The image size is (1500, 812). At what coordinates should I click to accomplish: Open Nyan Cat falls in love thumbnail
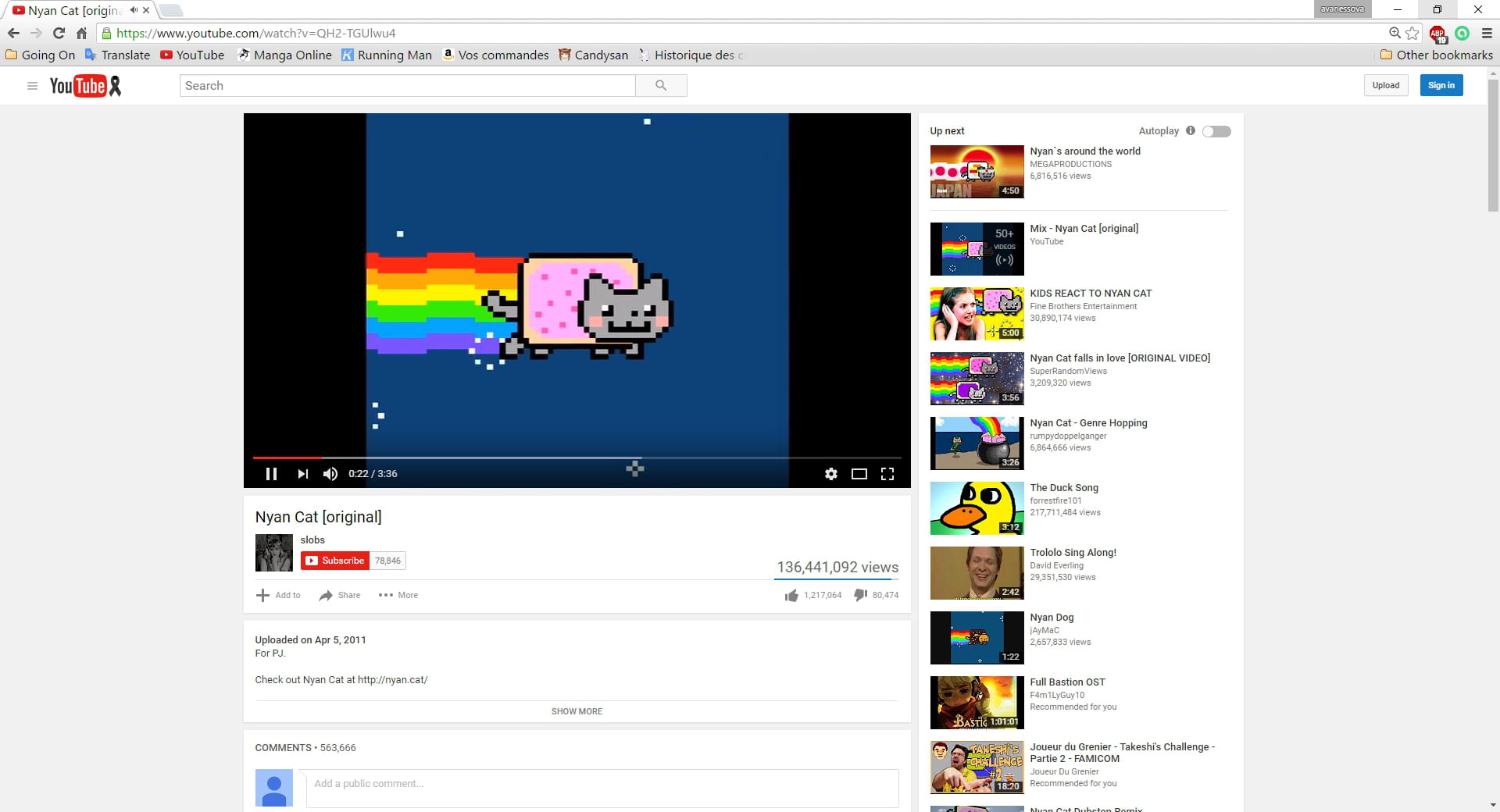[x=977, y=379]
